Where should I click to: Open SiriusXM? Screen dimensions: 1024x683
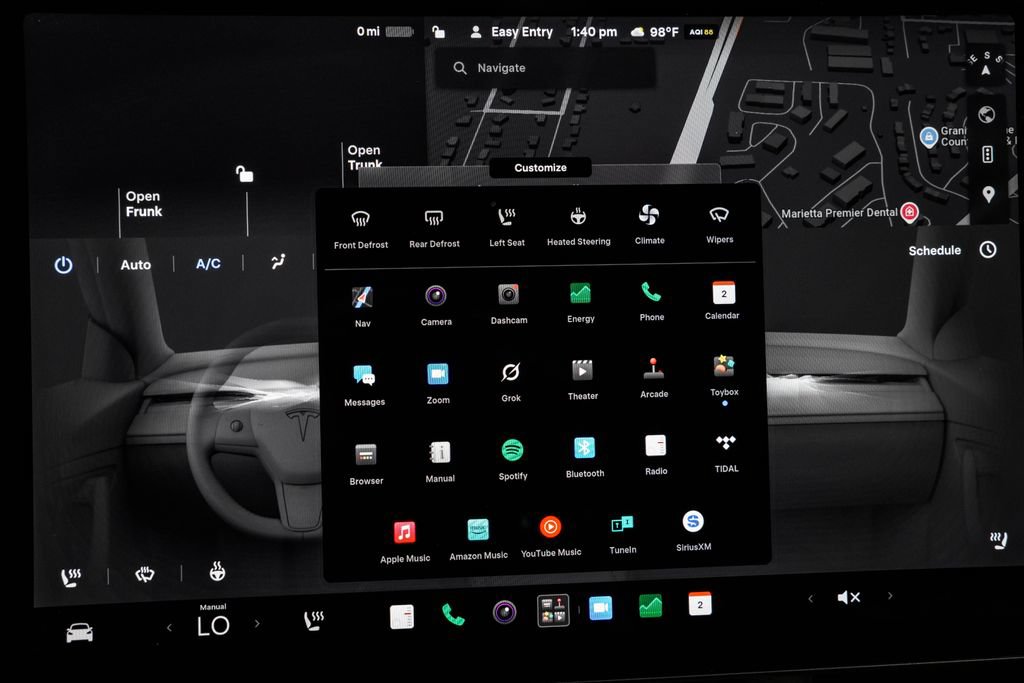[693, 521]
